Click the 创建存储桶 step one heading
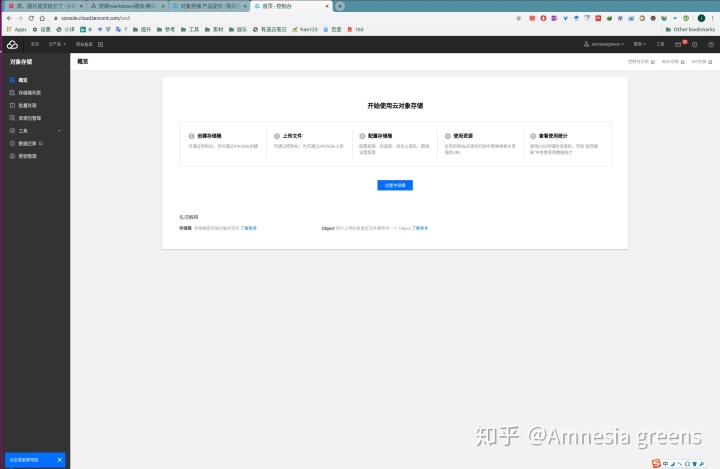 pos(209,136)
